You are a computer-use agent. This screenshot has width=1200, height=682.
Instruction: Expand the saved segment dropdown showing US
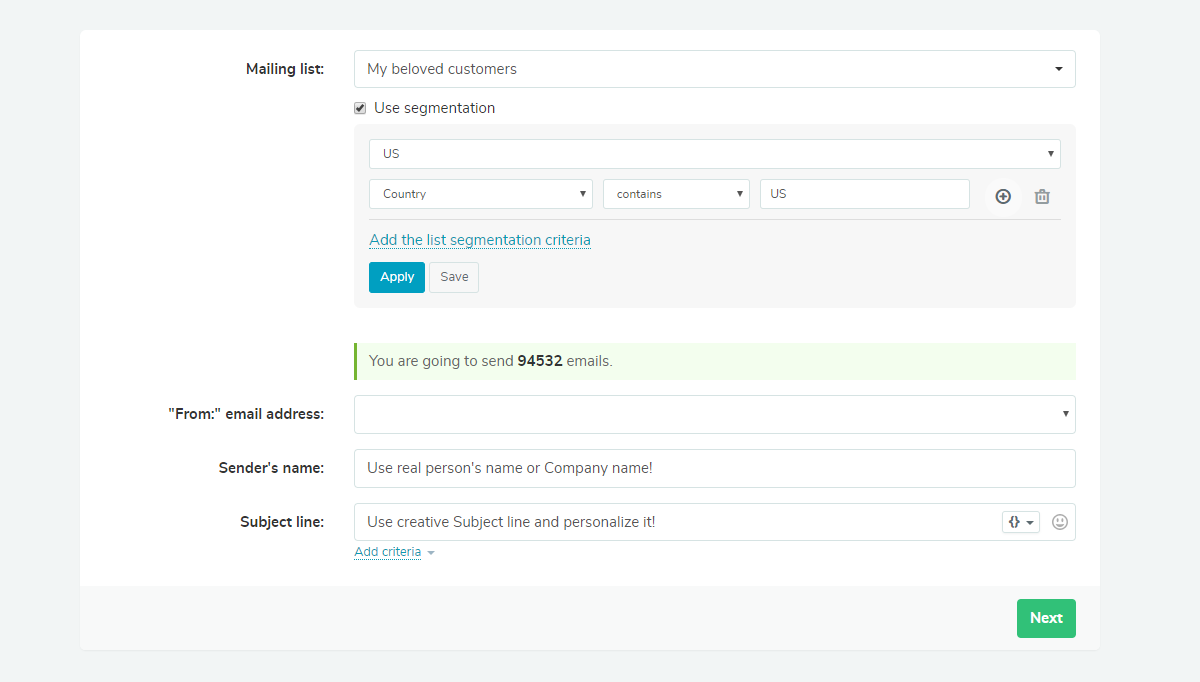coord(714,154)
